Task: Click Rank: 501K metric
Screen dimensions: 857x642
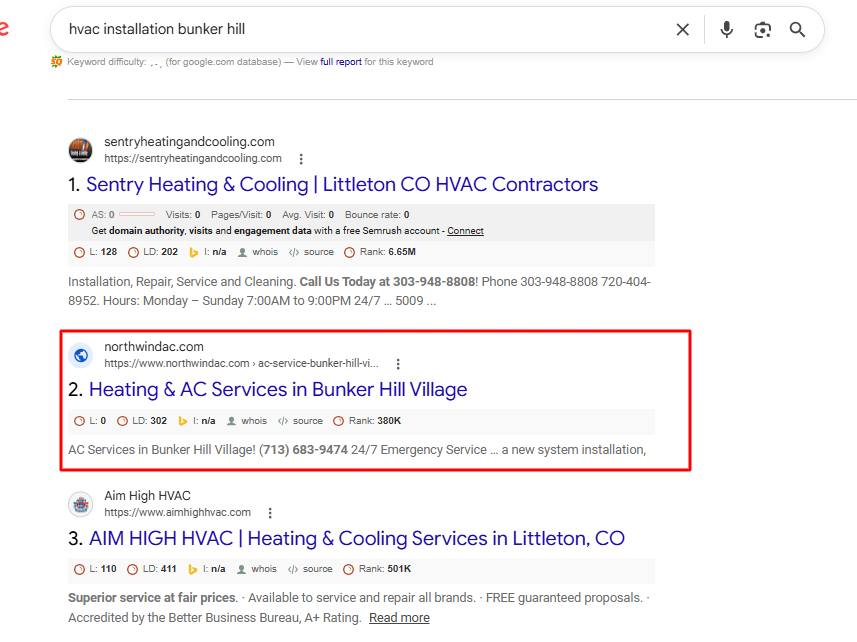Action: pos(377,569)
